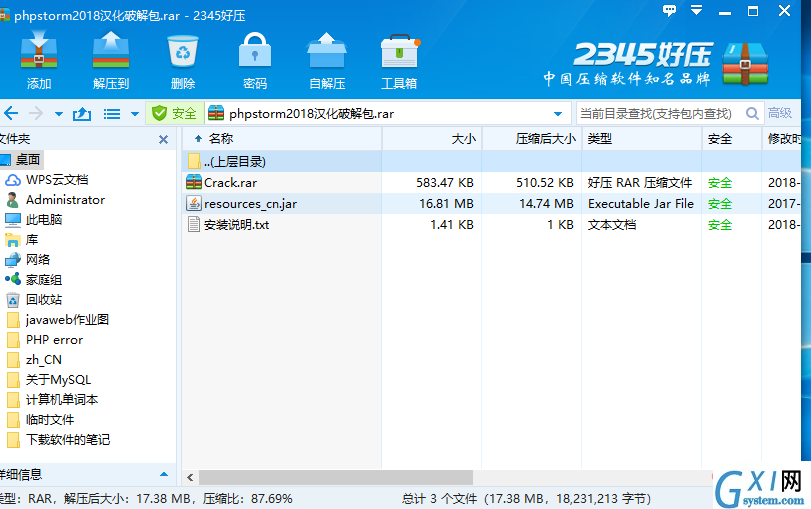Select the Crack.rar file name
The height and width of the screenshot is (509, 811).
(230, 183)
